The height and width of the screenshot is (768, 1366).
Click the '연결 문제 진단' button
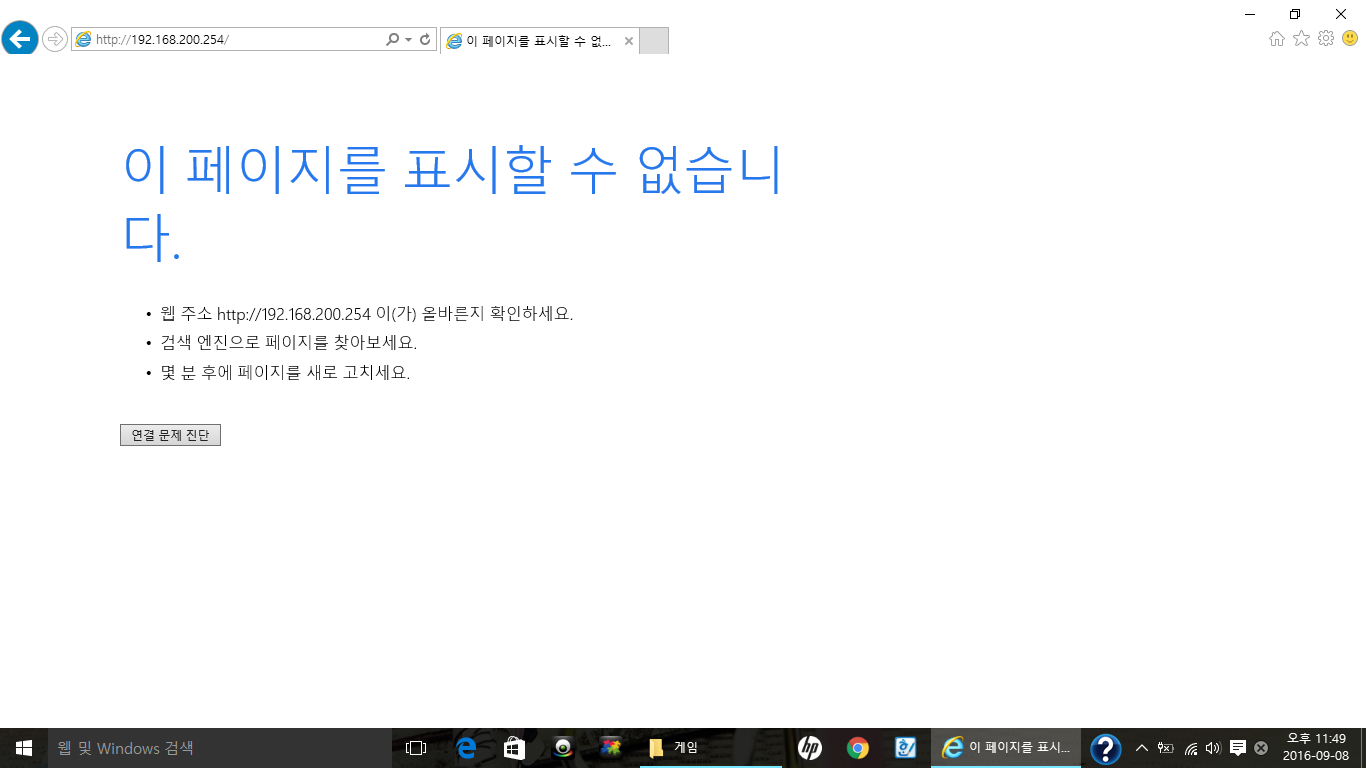[x=170, y=435]
